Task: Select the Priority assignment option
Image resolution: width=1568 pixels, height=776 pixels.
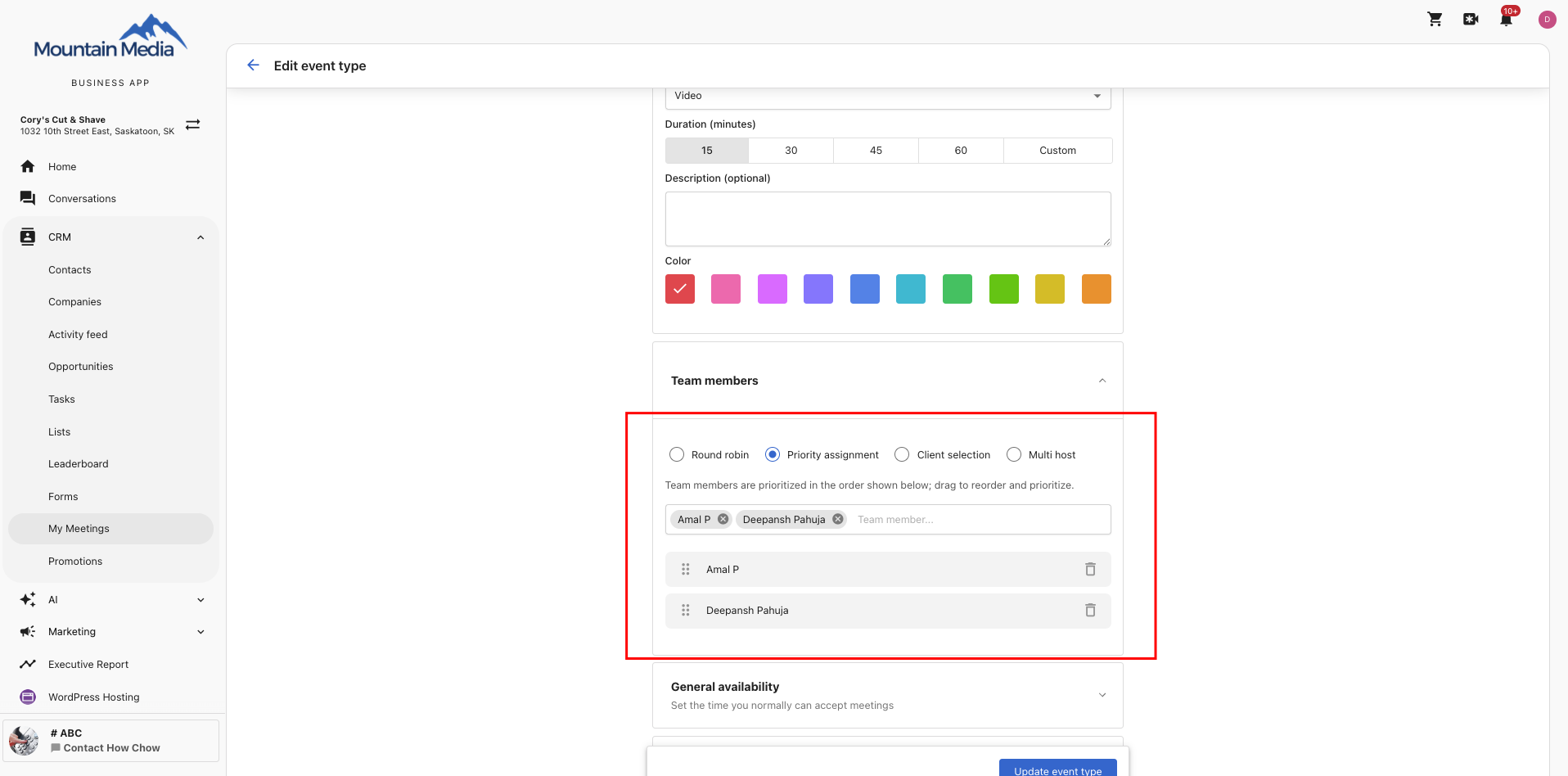Action: 773,454
